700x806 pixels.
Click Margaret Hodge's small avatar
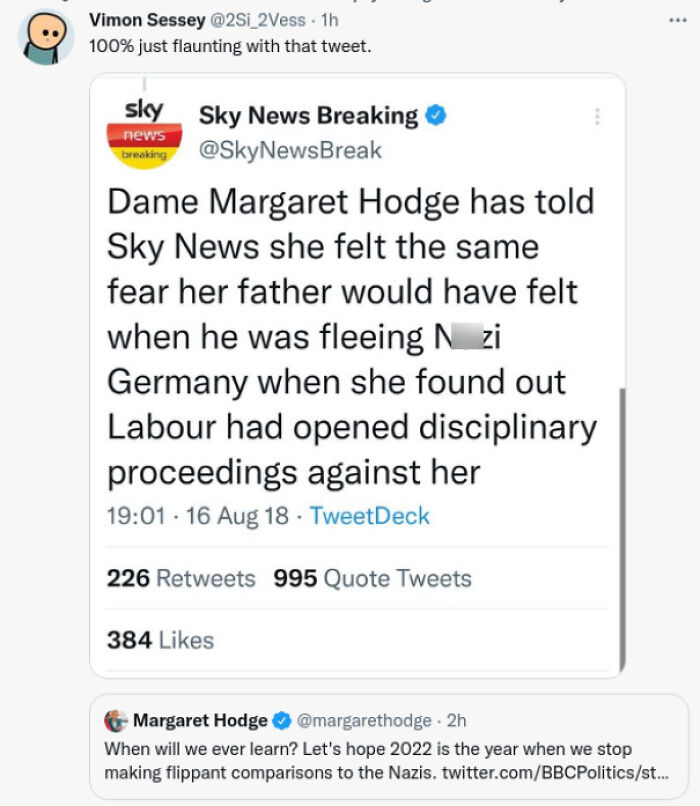pyautogui.click(x=116, y=721)
